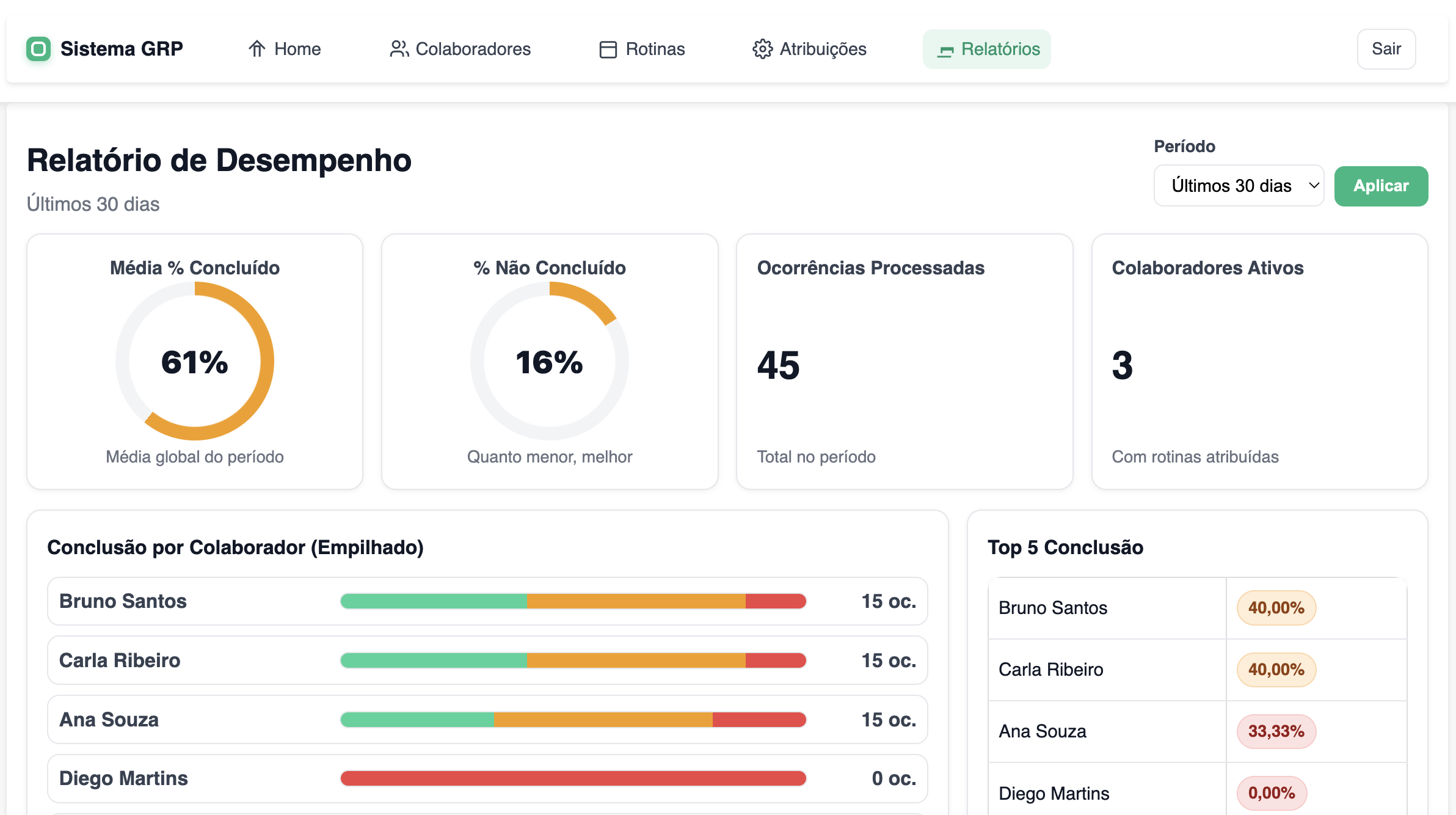
Task: Click the Sair button
Action: point(1386,49)
